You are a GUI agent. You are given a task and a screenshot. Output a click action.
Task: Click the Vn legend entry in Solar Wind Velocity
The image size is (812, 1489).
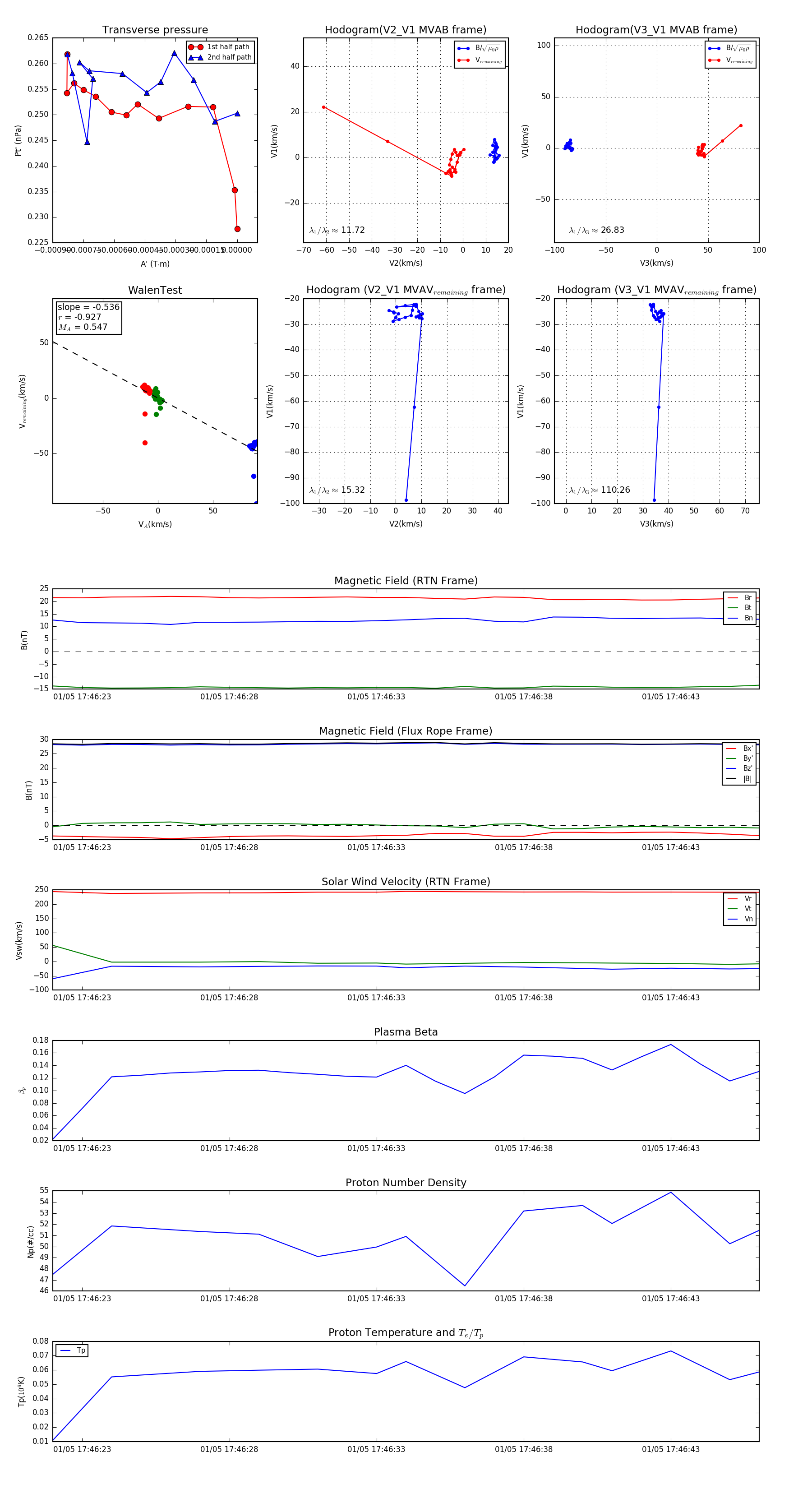[x=740, y=919]
